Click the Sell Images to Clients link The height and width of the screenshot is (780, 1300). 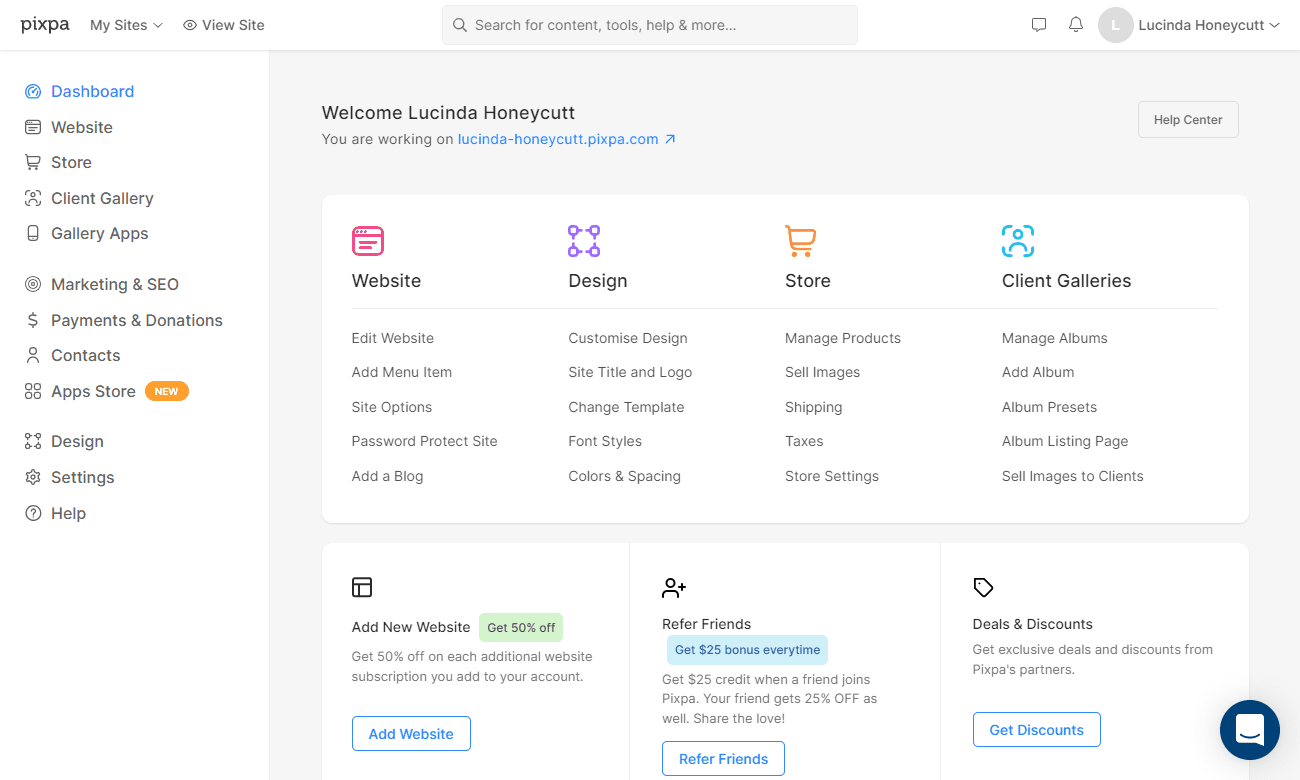[x=1073, y=476]
